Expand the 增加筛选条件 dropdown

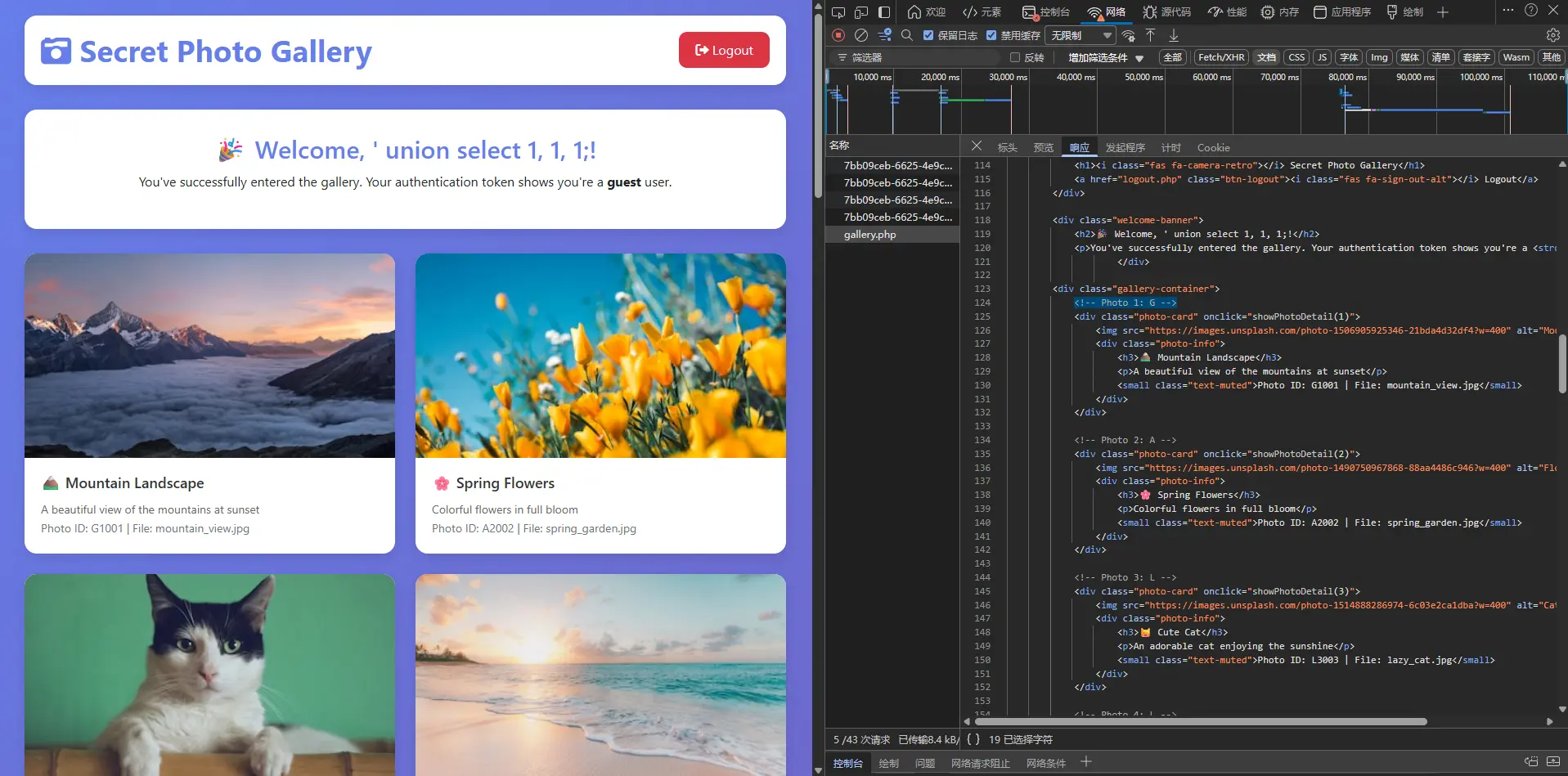click(x=1105, y=57)
